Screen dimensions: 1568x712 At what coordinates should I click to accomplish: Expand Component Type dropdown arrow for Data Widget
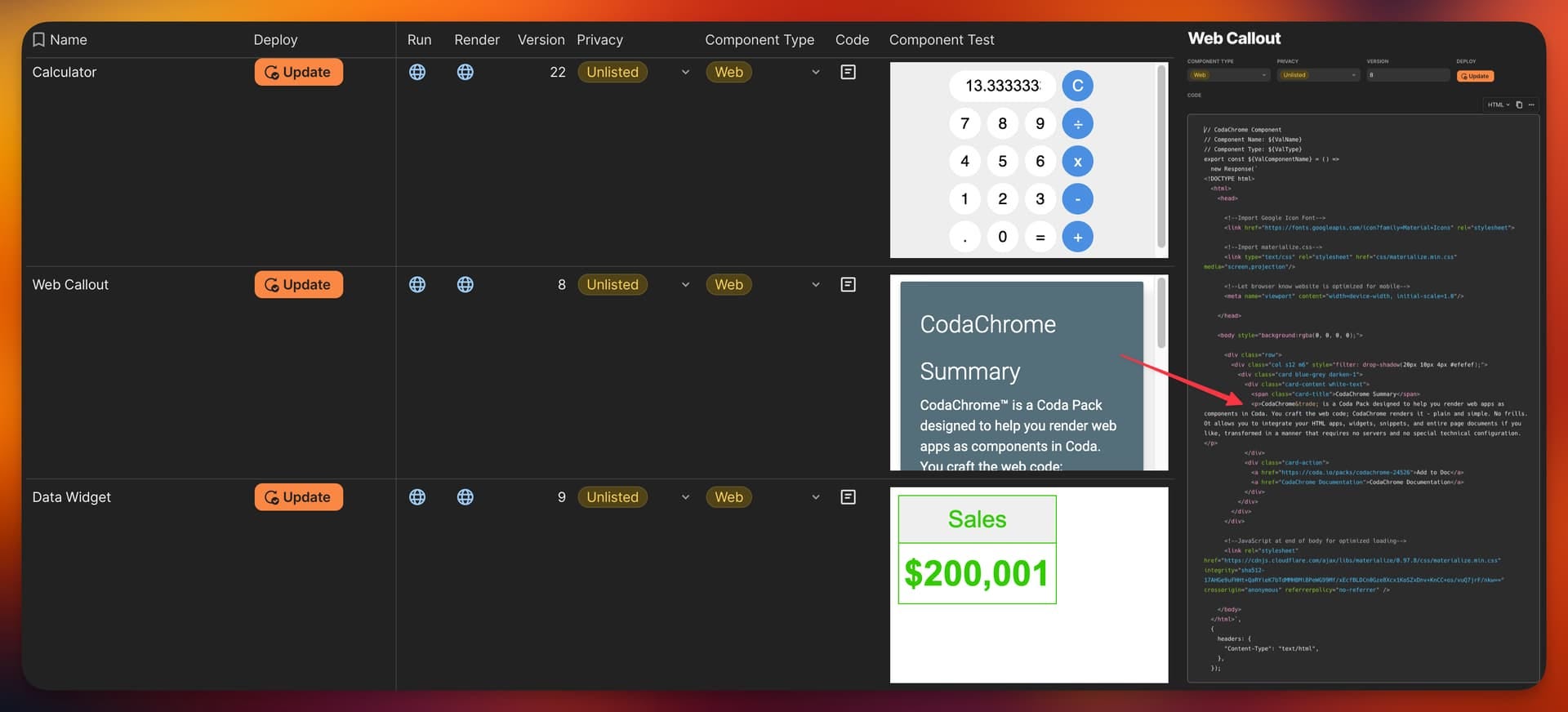pyautogui.click(x=815, y=496)
